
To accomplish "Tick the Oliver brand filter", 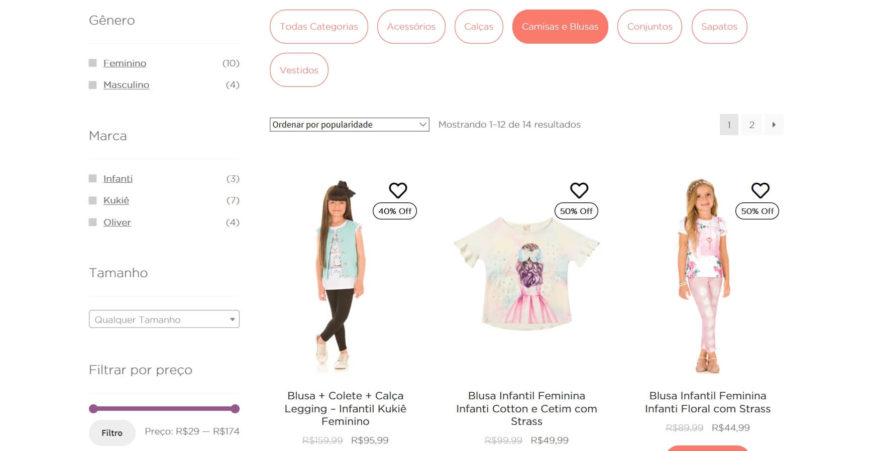I will point(93,222).
